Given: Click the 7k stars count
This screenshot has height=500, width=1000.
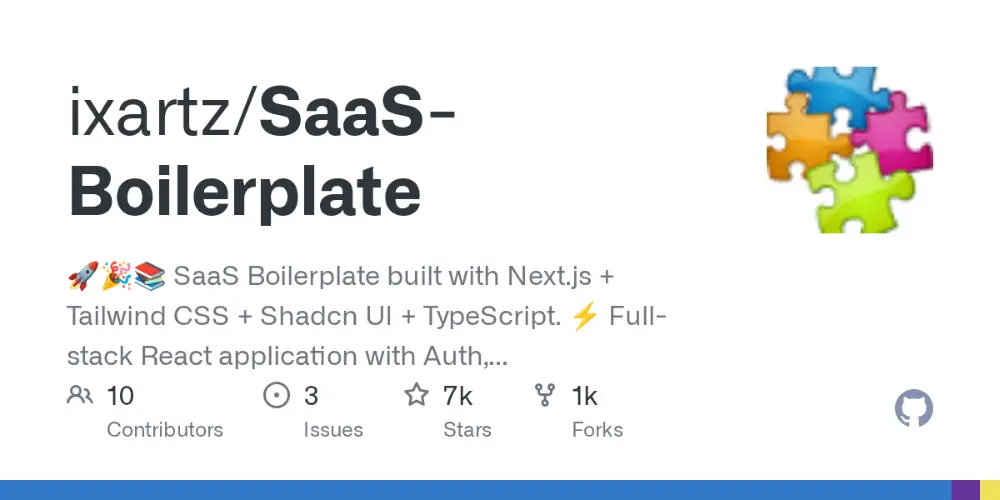Looking at the screenshot, I should pyautogui.click(x=457, y=396).
